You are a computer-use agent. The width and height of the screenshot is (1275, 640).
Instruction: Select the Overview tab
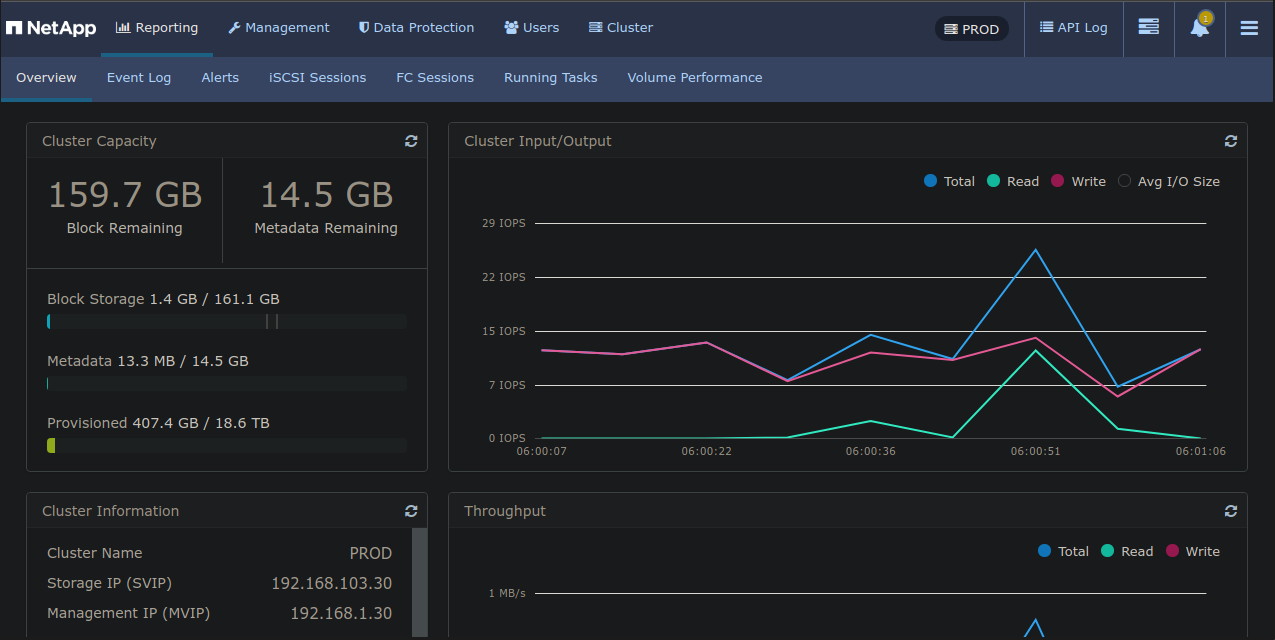pos(46,78)
